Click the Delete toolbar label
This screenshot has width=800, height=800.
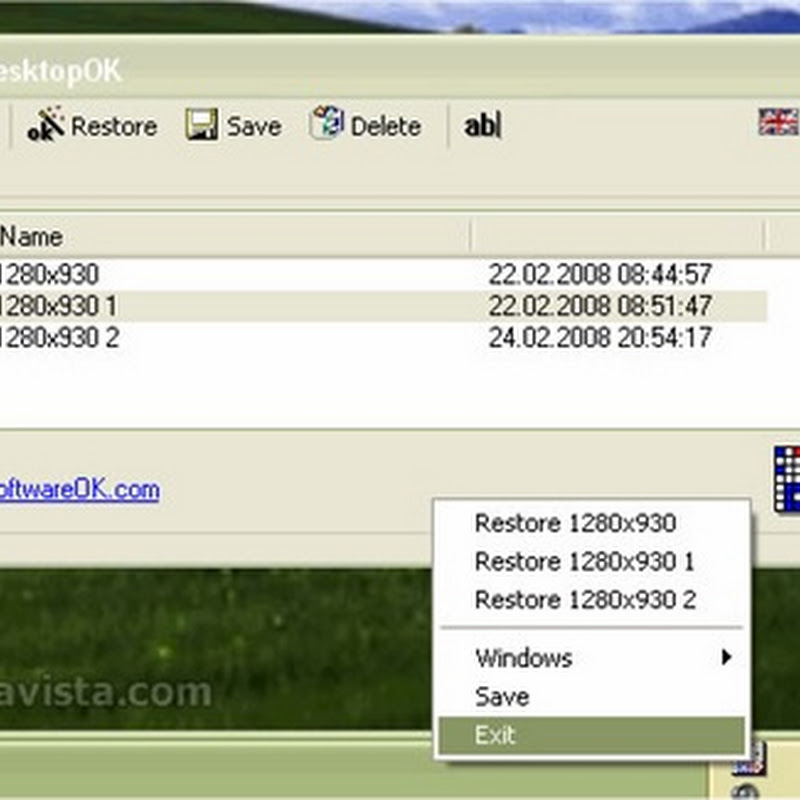(x=386, y=126)
